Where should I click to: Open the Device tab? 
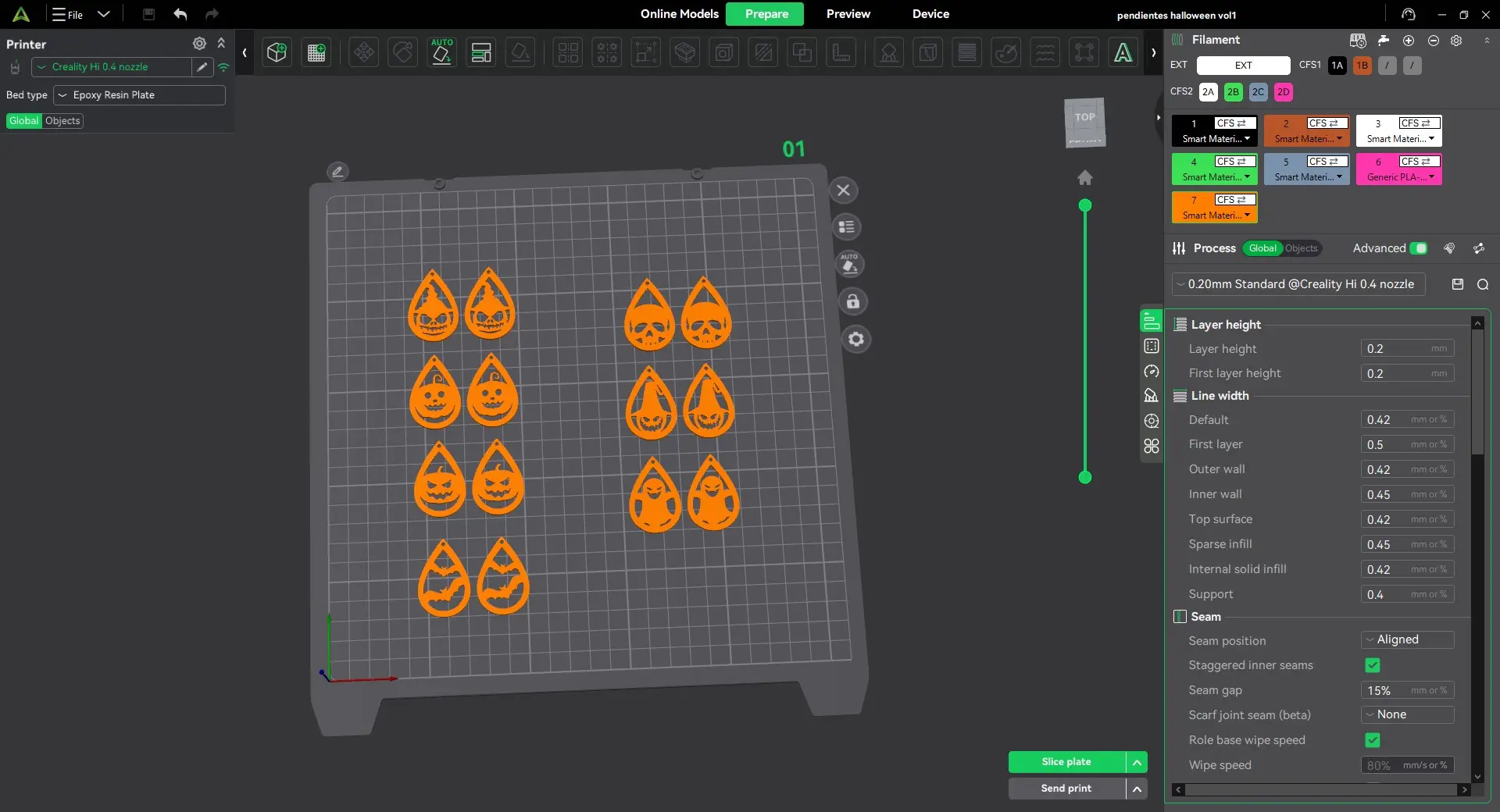click(x=930, y=14)
